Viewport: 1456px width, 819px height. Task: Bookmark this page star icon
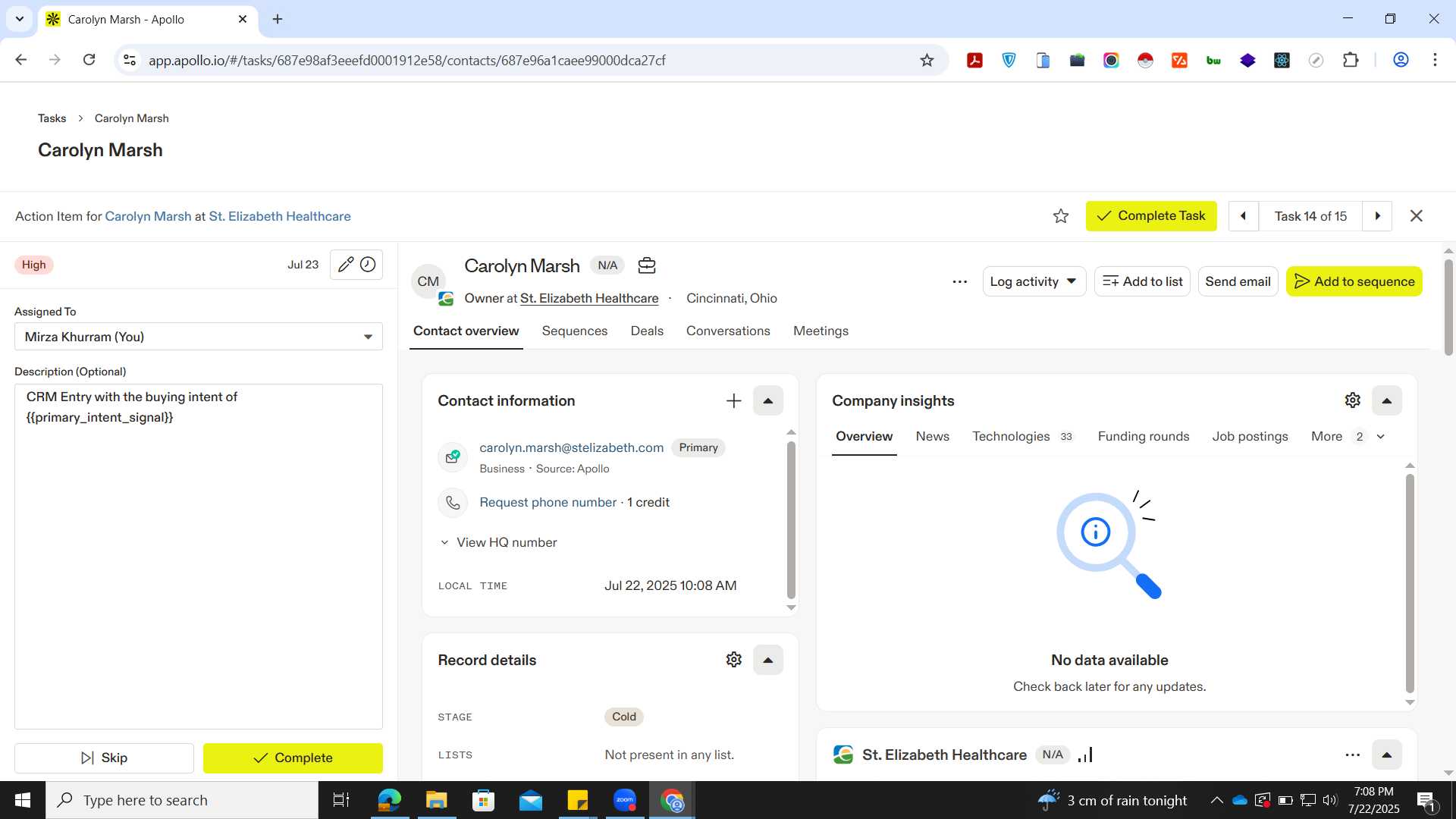926,60
